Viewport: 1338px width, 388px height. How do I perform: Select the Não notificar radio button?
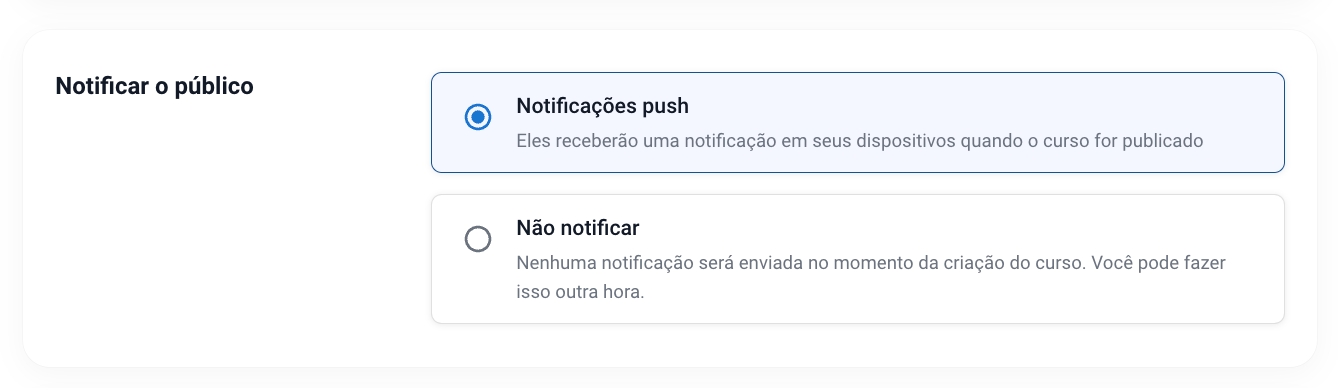coord(478,239)
